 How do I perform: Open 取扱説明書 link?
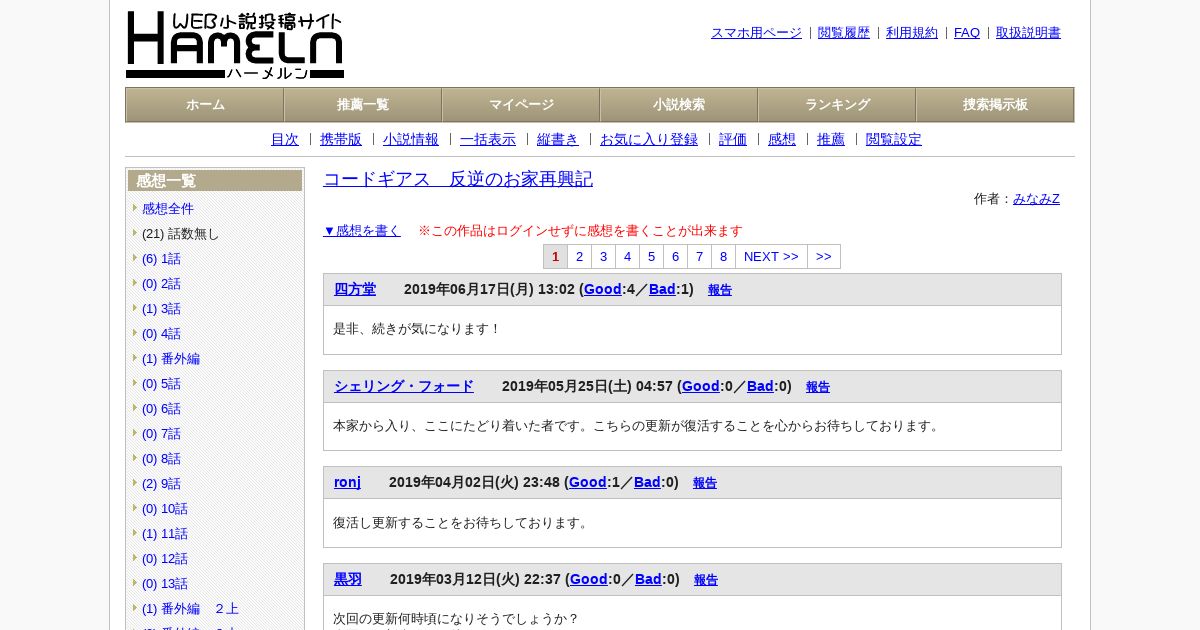(1028, 32)
